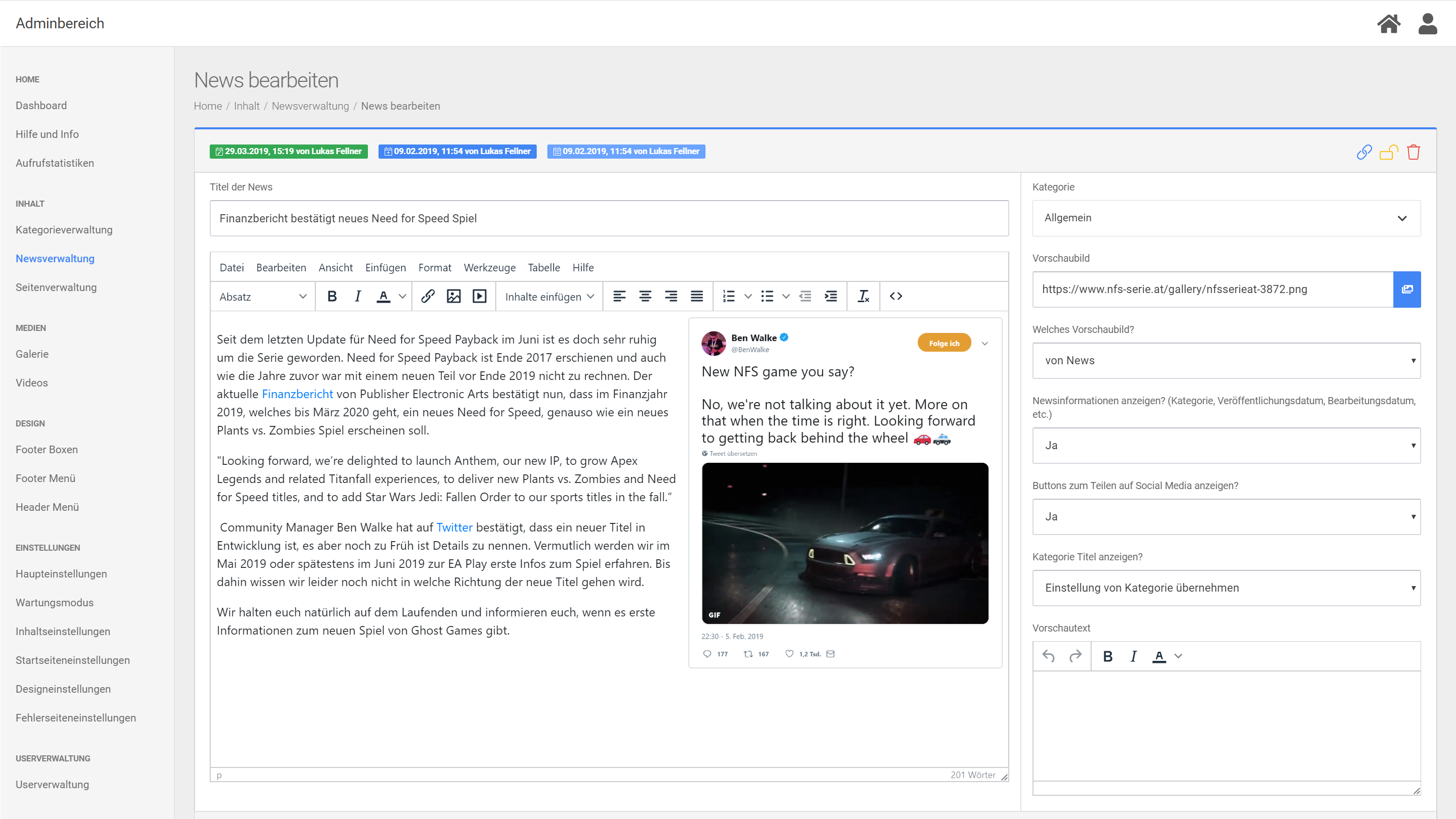The width and height of the screenshot is (1456, 819).
Task: Open the Einfügen menu
Action: pyautogui.click(x=386, y=268)
